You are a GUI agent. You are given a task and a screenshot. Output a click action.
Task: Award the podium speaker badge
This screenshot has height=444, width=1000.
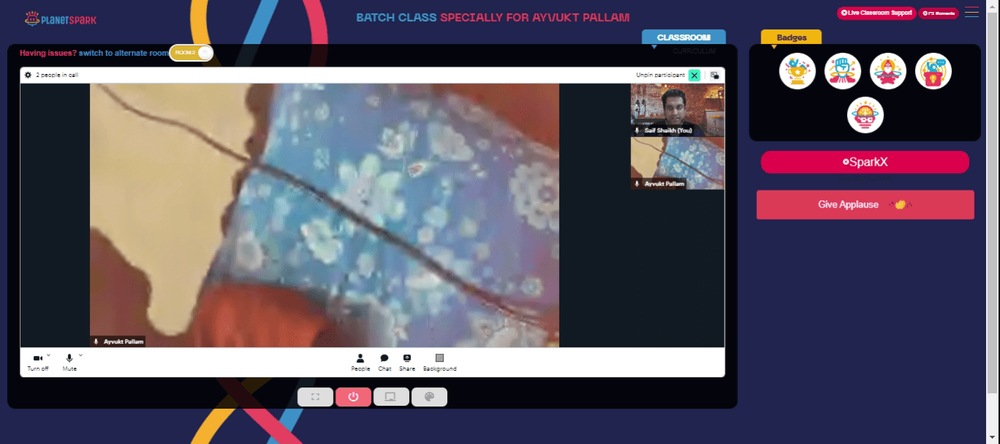click(x=933, y=71)
